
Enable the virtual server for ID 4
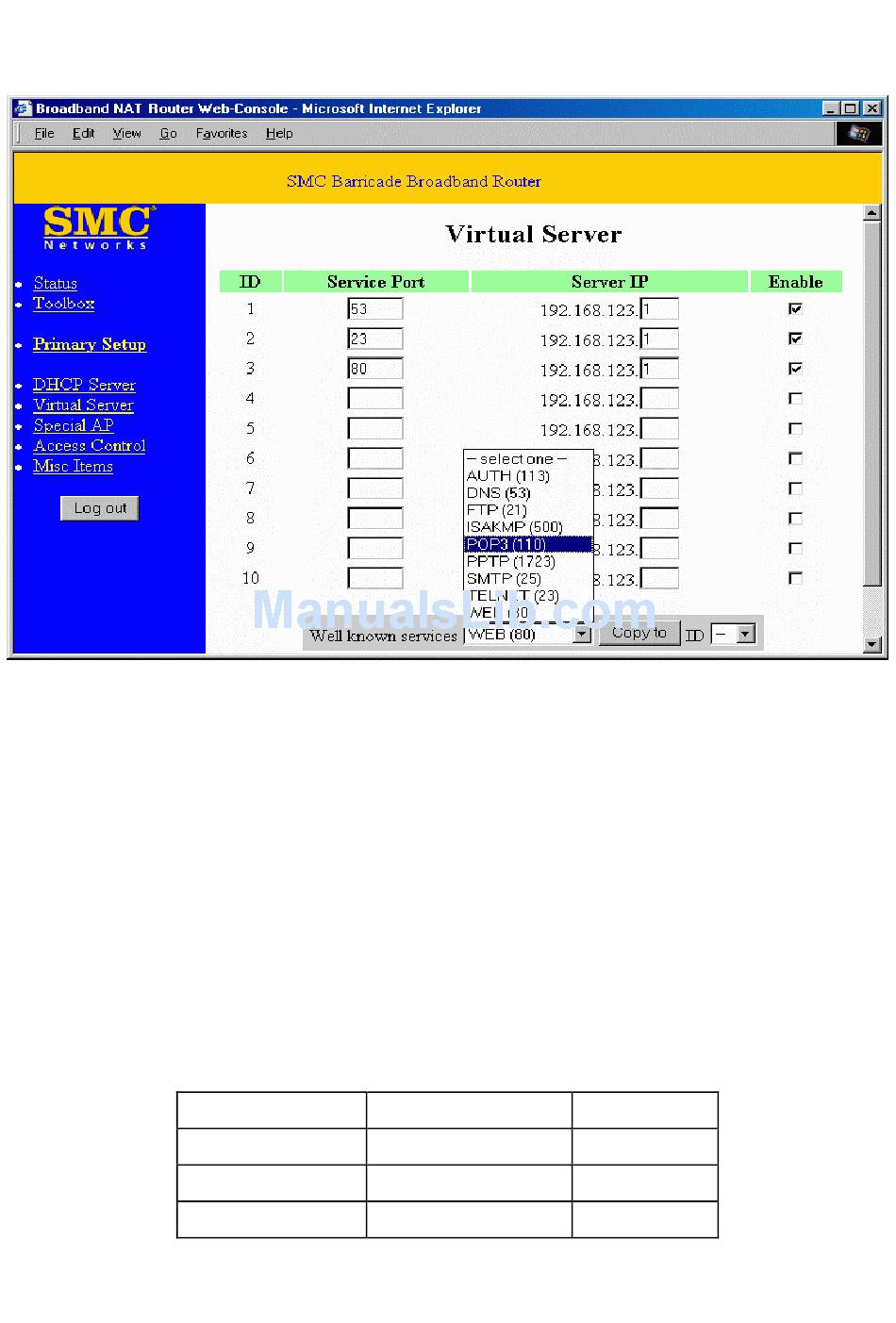[x=795, y=399]
